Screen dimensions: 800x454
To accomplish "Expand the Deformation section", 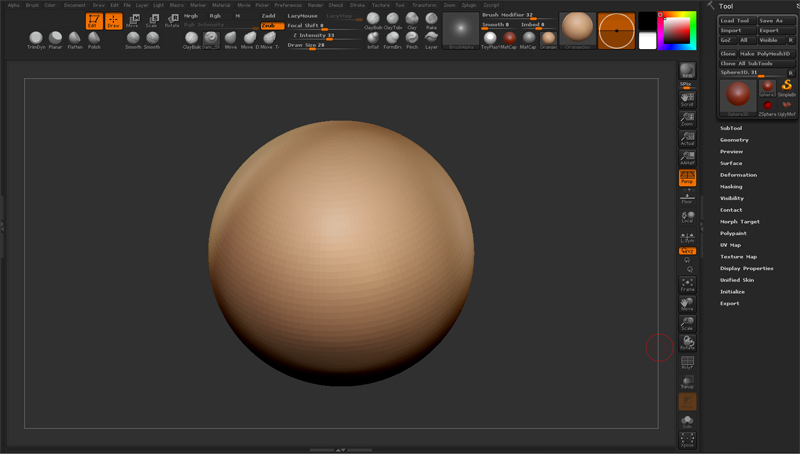I will click(738, 175).
